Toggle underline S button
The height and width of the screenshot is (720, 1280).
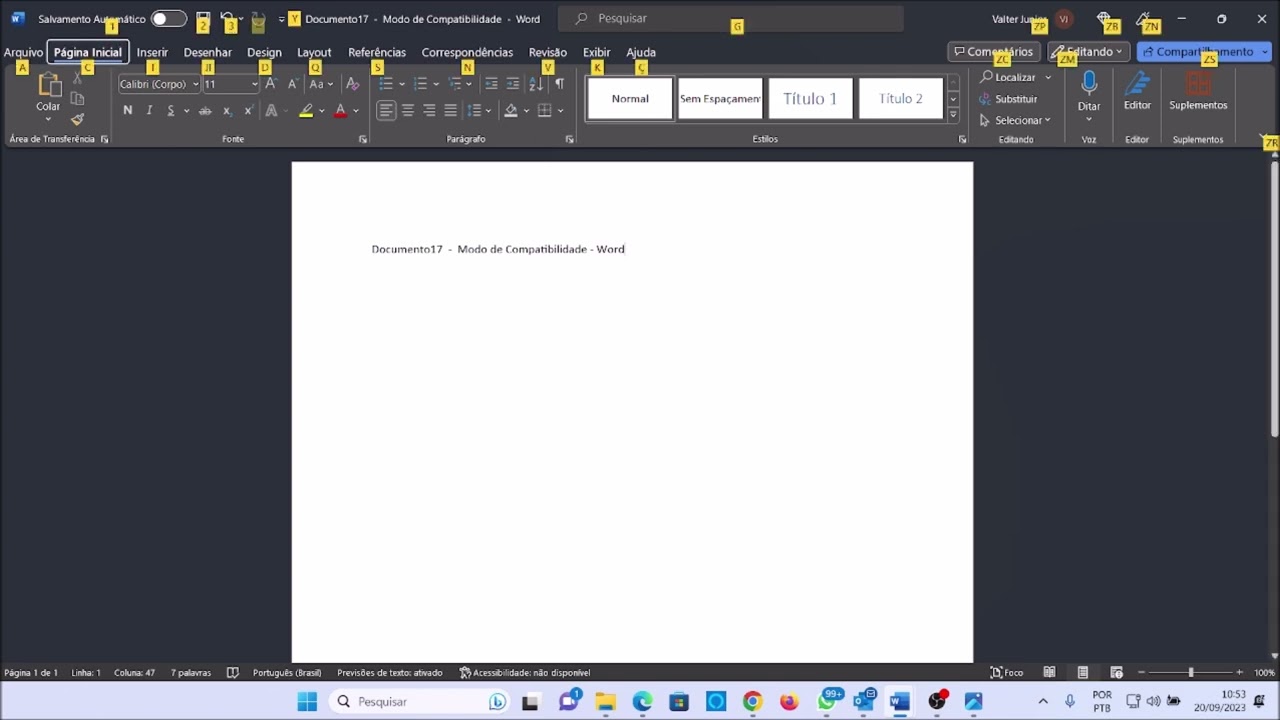pos(171,111)
